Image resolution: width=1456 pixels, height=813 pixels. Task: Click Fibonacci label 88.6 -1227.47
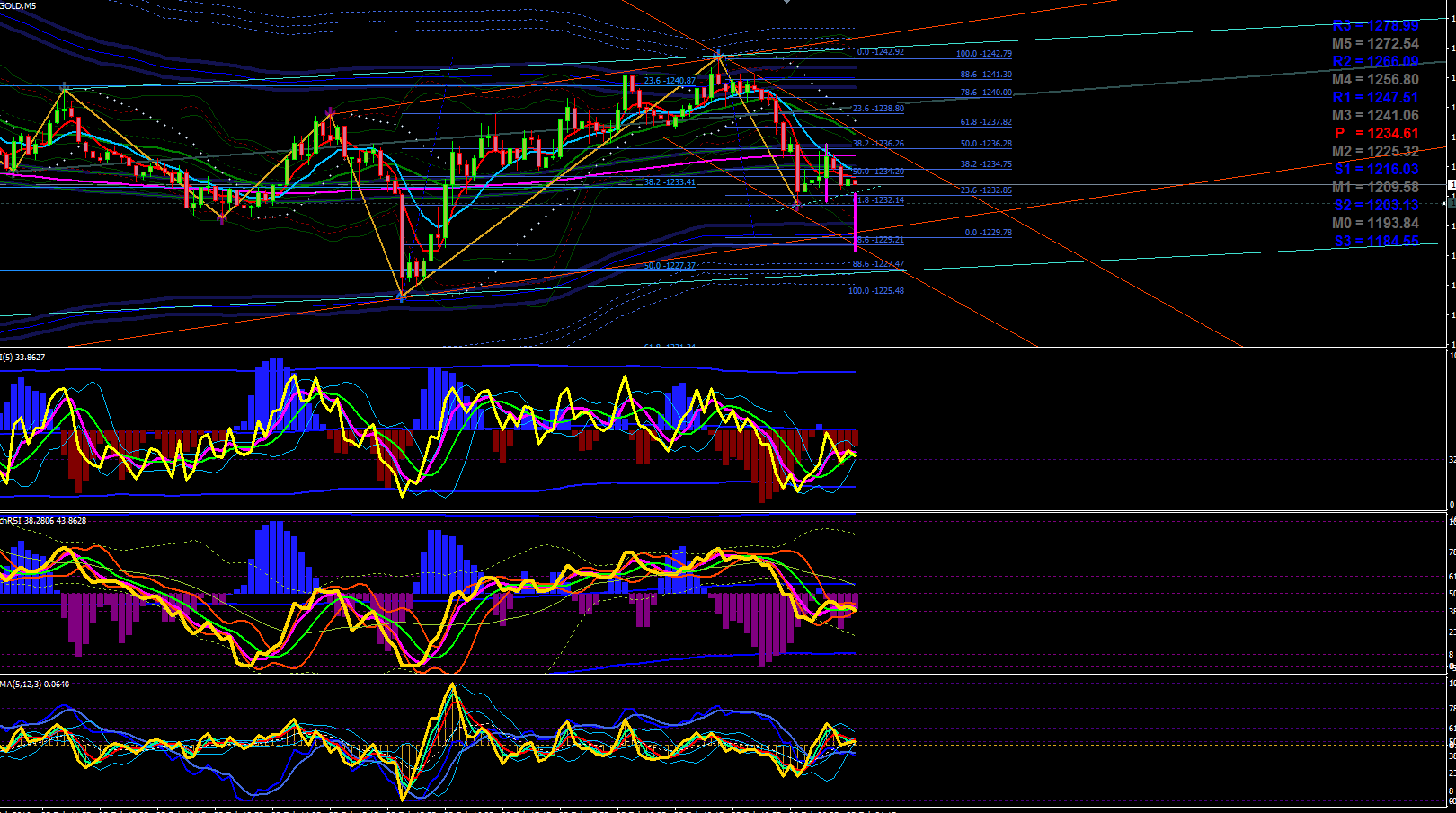[x=878, y=264]
